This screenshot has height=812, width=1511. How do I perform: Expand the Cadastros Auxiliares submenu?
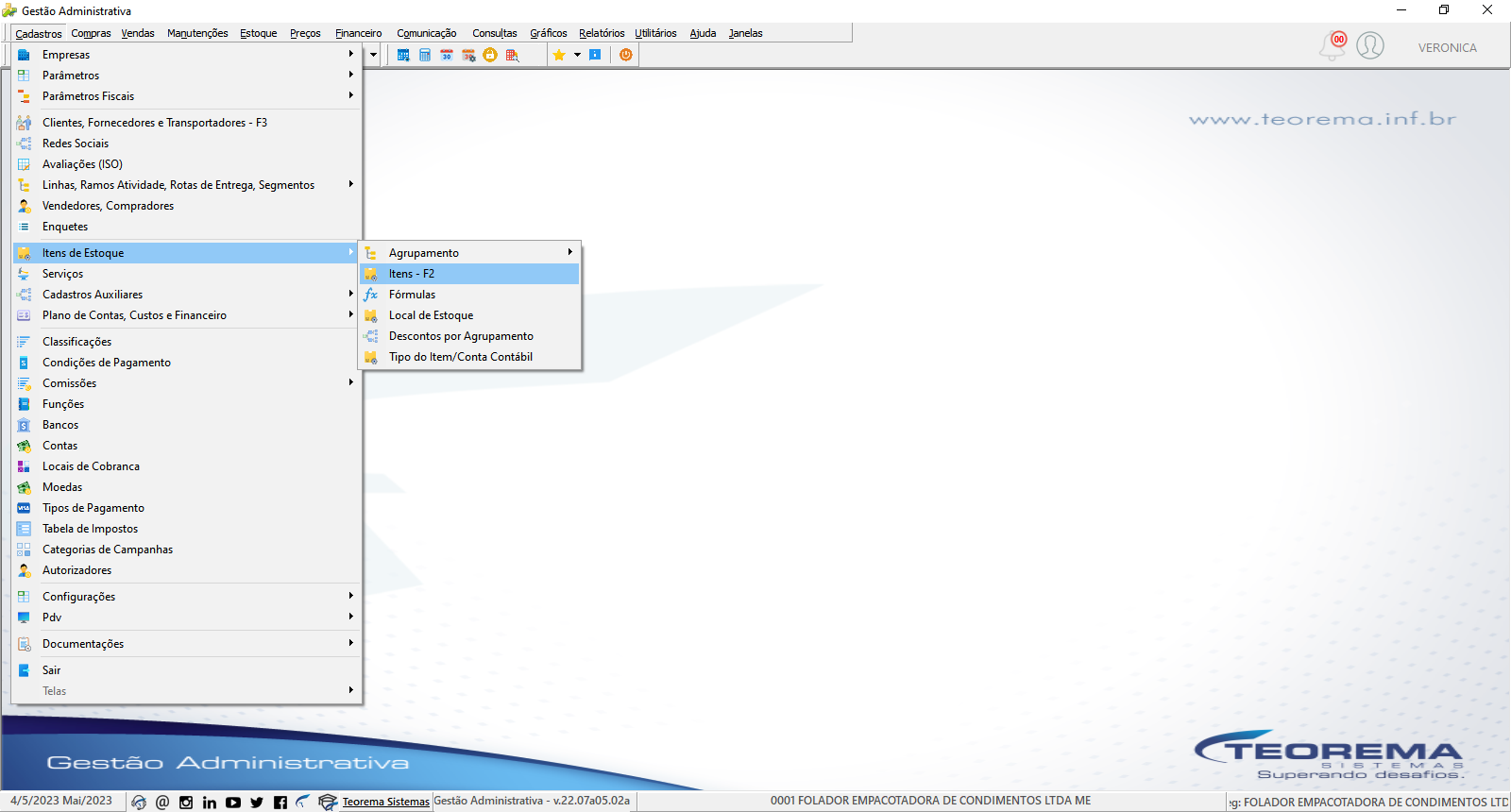pos(186,295)
